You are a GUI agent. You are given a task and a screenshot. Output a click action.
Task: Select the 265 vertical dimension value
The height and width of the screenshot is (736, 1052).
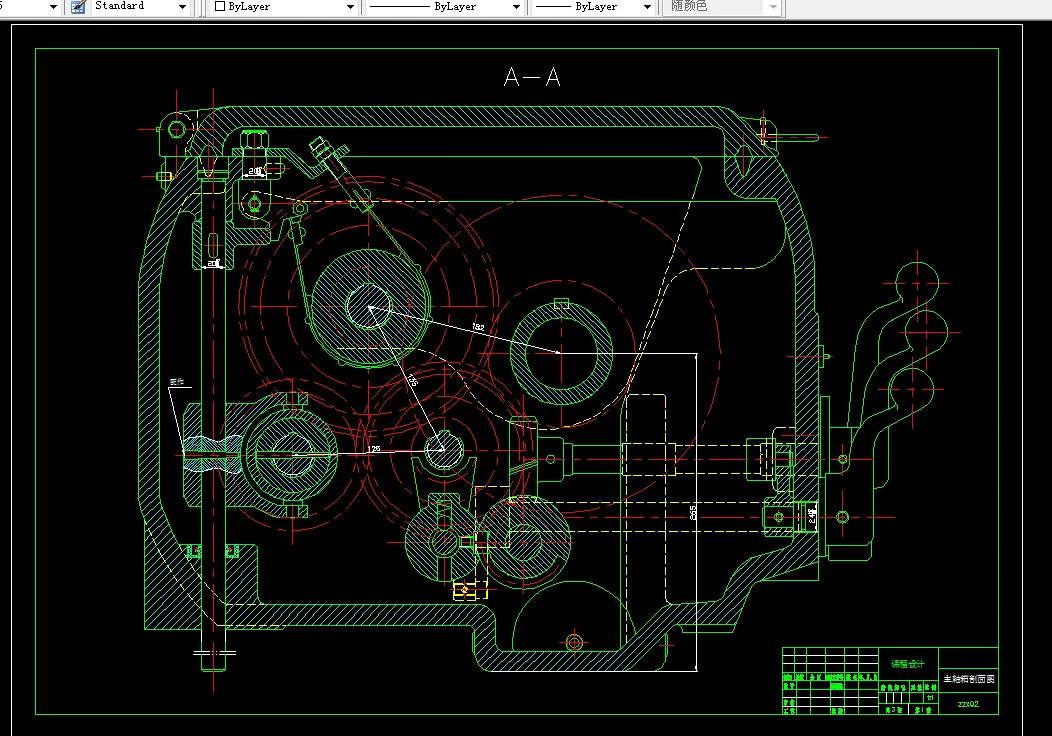[x=693, y=513]
